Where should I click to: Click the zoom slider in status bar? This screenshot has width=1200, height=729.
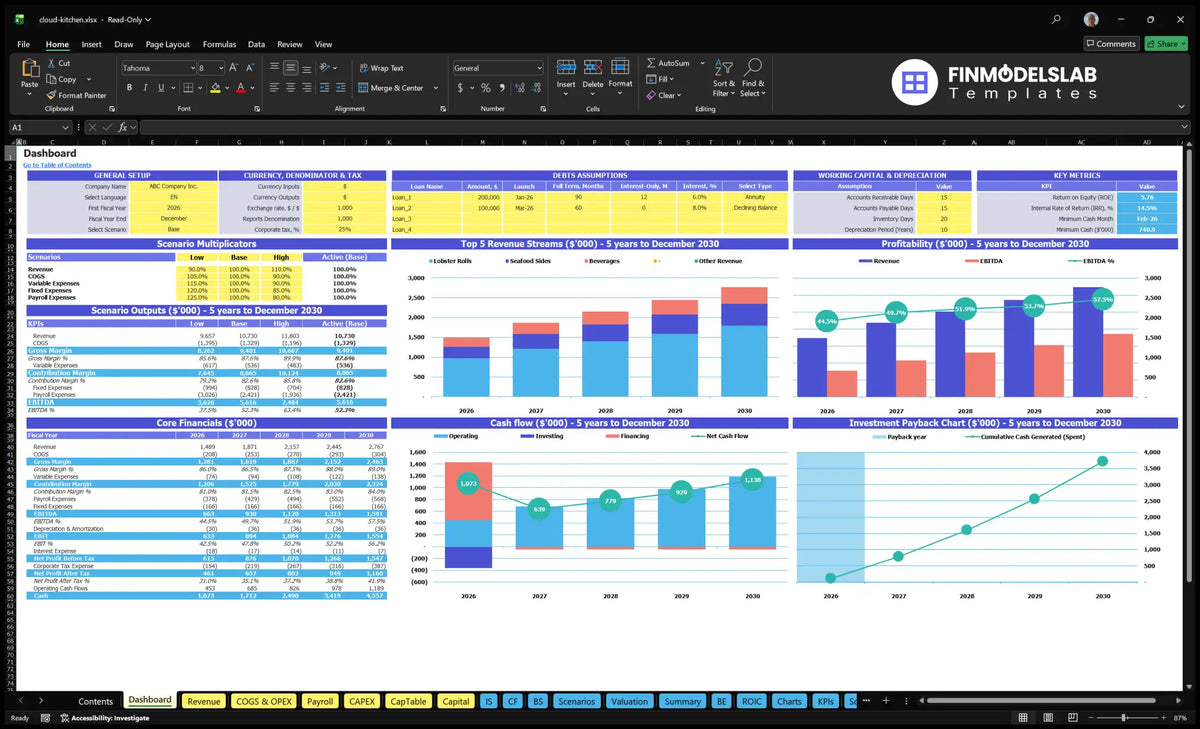click(x=1125, y=718)
